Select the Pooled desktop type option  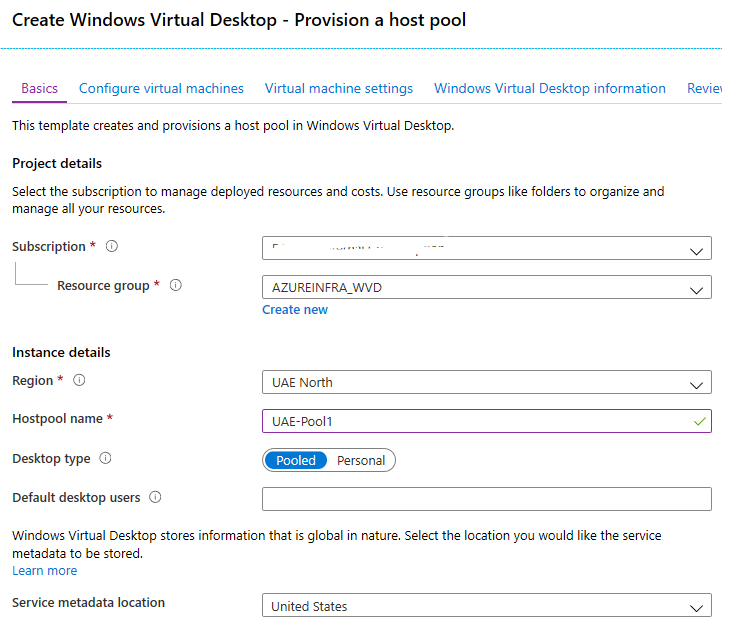(296, 461)
